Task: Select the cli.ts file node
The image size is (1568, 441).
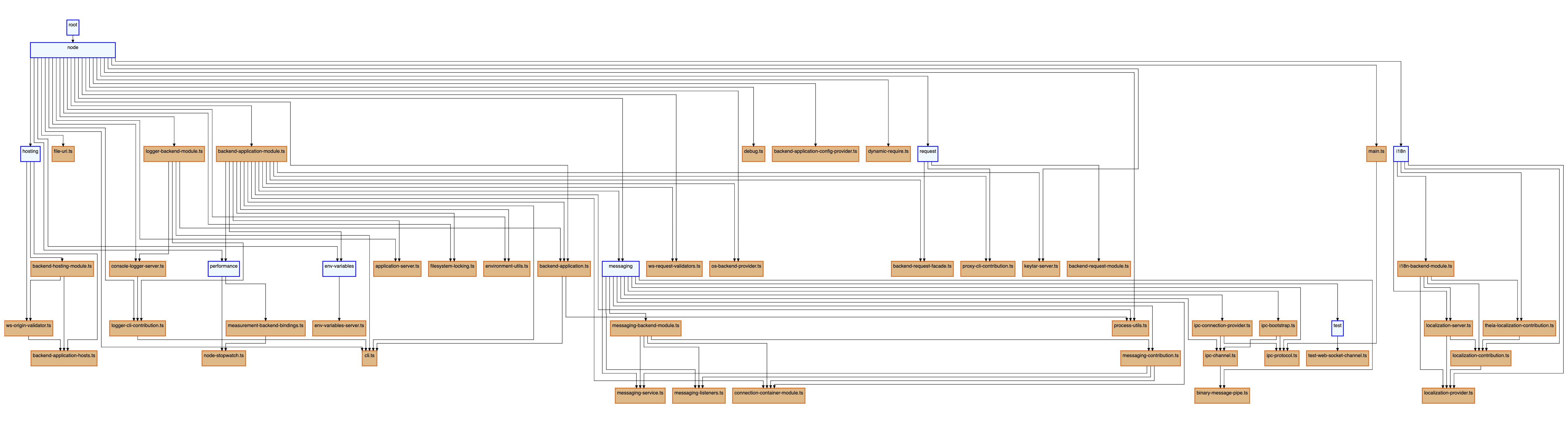Action: point(369,358)
